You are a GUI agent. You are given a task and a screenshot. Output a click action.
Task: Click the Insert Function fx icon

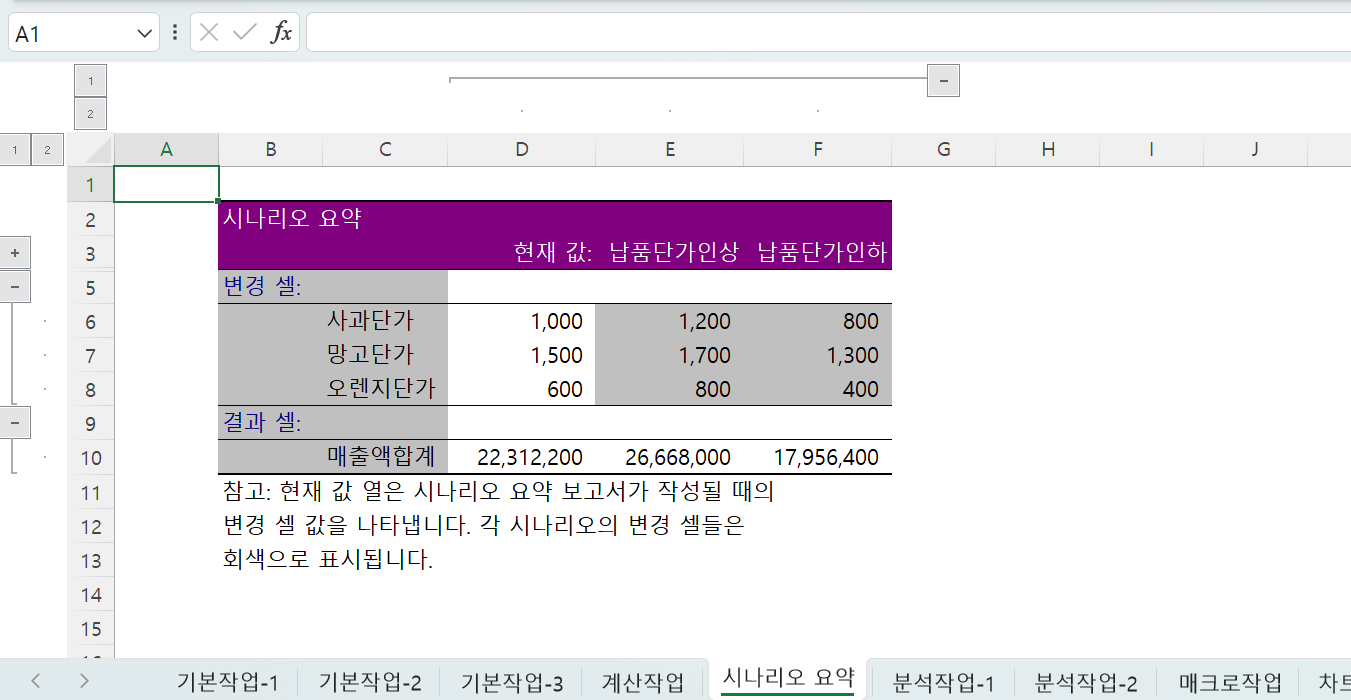point(282,33)
